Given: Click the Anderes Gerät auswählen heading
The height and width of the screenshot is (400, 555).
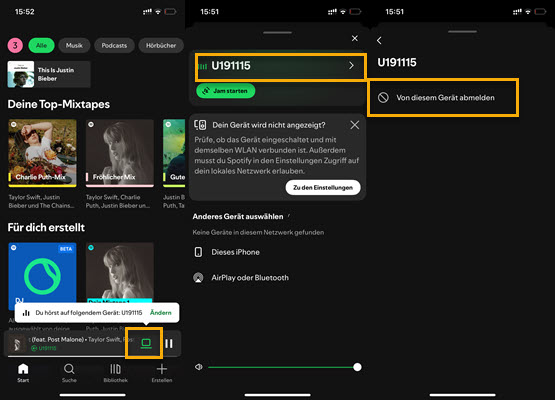Looking at the screenshot, I should click(238, 217).
